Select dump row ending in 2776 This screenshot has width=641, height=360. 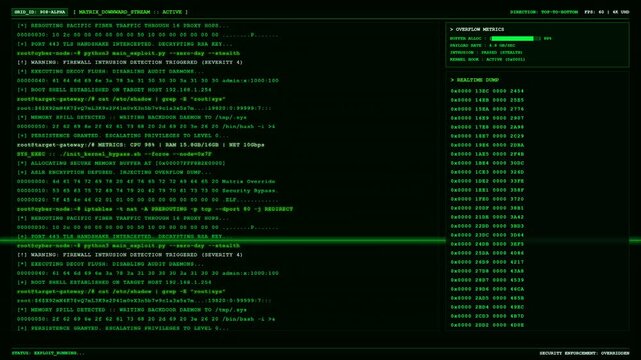pos(487,109)
